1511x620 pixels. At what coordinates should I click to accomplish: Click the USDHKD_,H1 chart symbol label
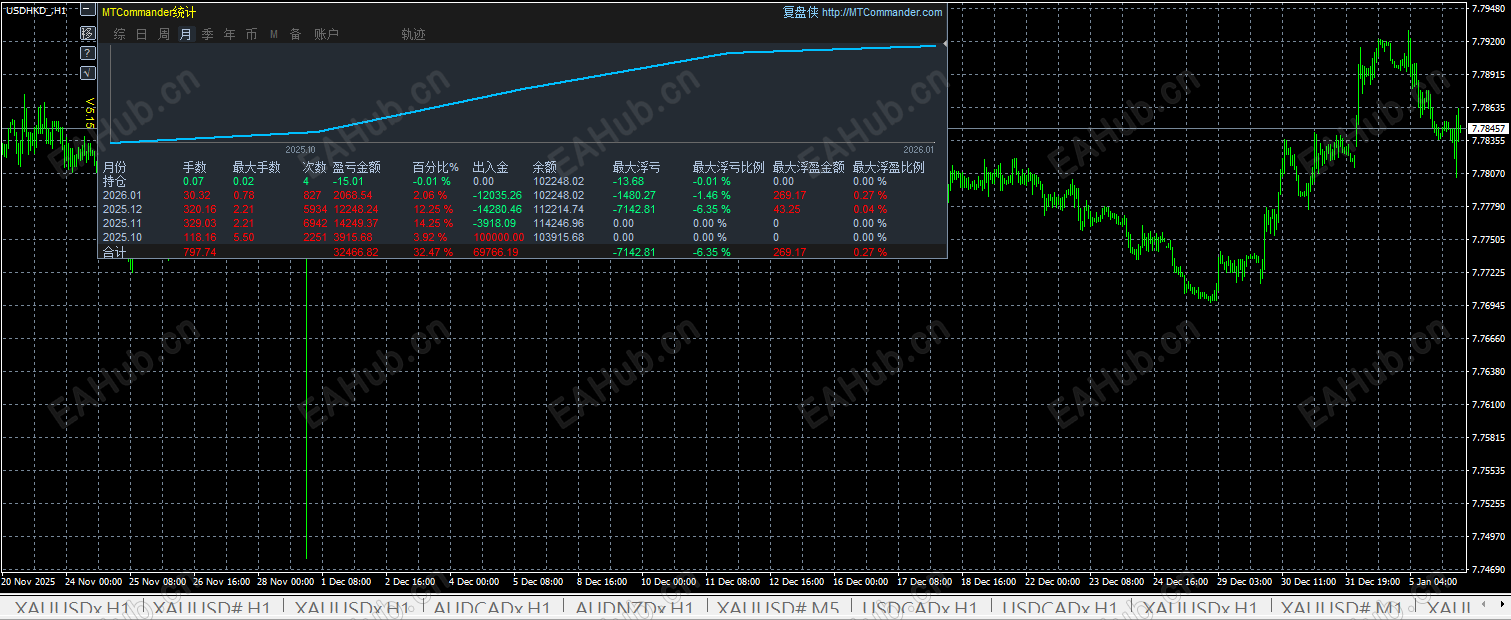point(37,10)
